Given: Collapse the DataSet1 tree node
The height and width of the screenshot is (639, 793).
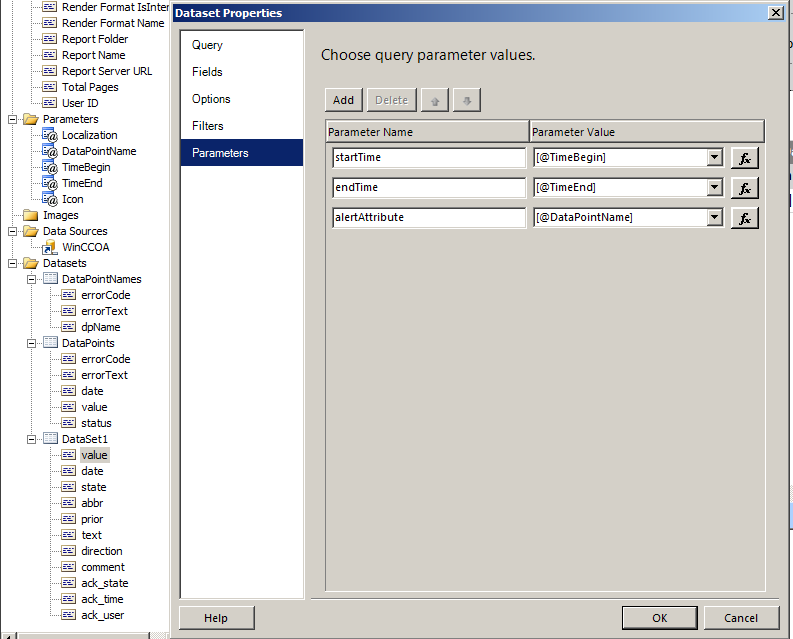Looking at the screenshot, I should click(x=32, y=439).
